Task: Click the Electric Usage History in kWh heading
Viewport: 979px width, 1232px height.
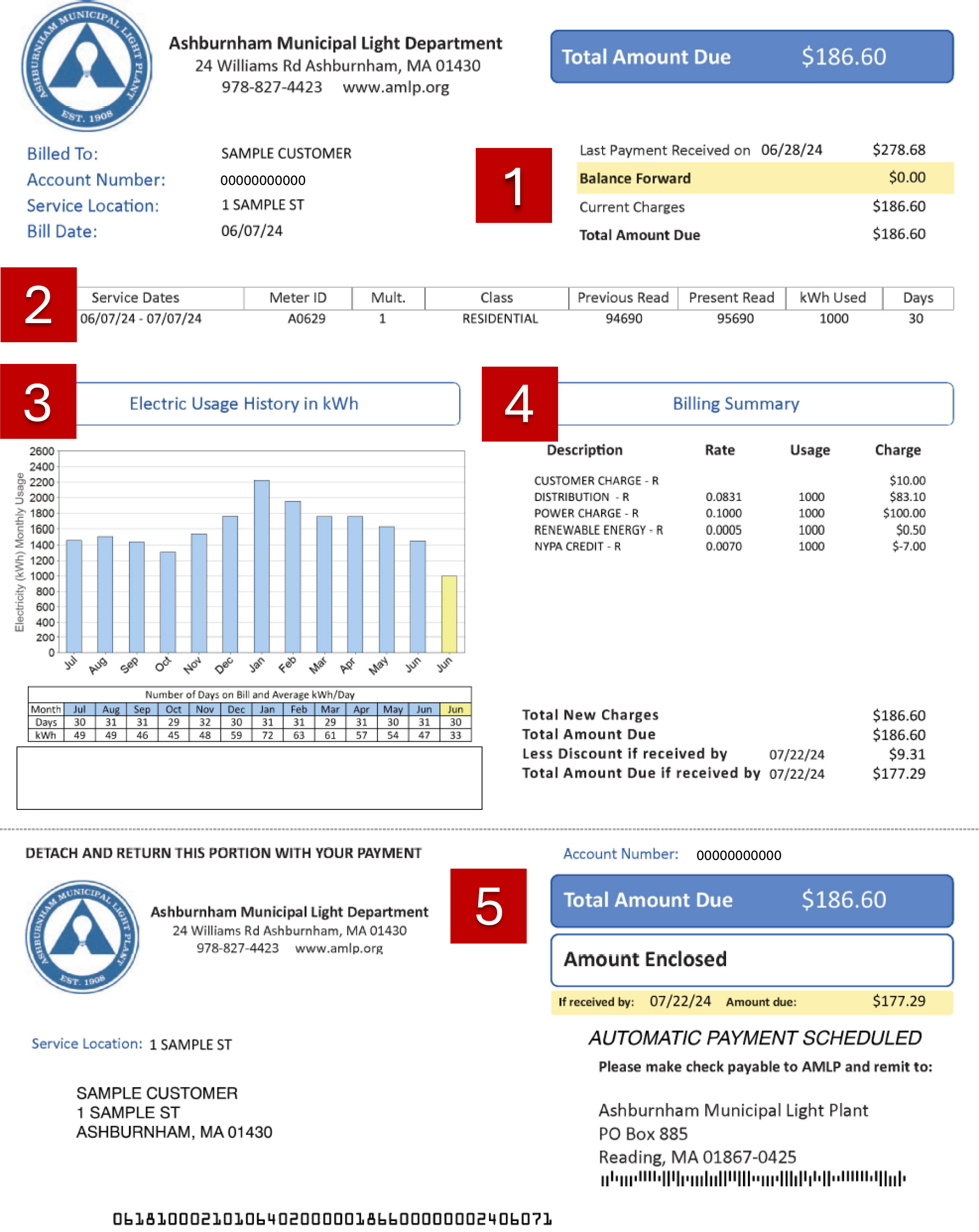Action: click(244, 404)
